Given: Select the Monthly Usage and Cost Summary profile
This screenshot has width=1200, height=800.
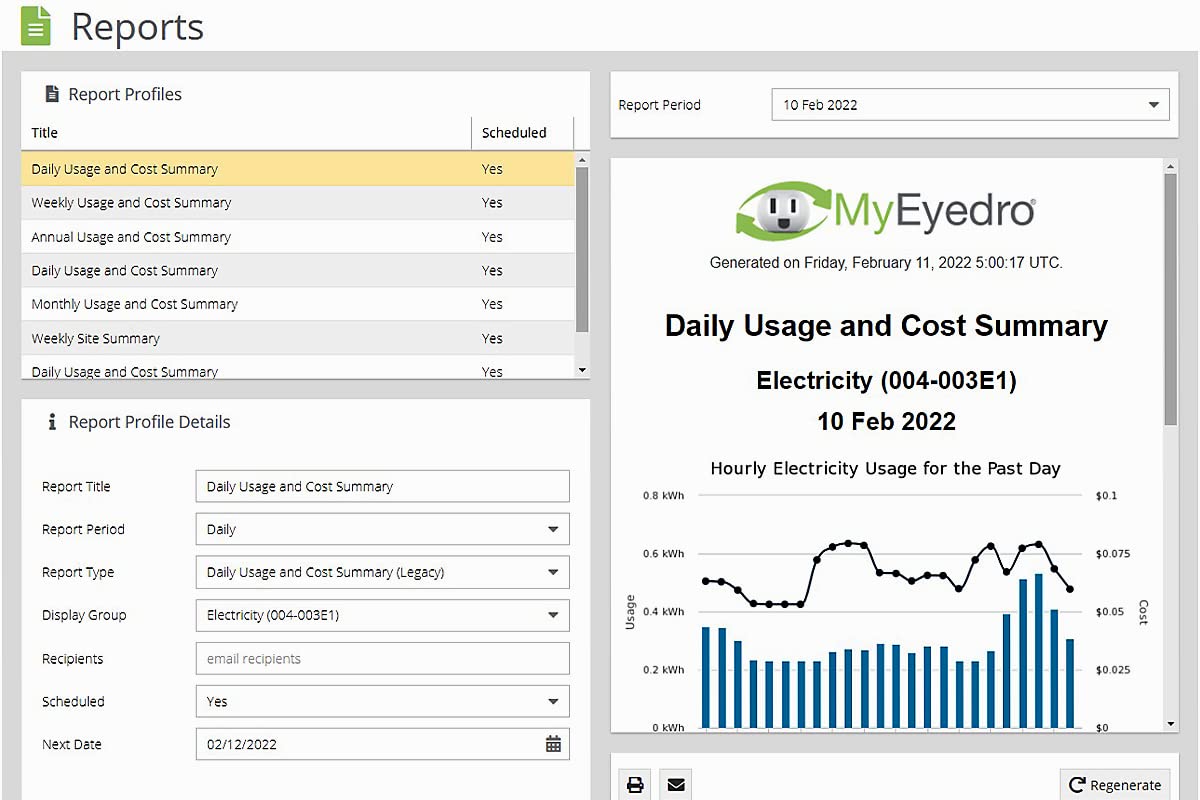Looking at the screenshot, I should click(298, 304).
